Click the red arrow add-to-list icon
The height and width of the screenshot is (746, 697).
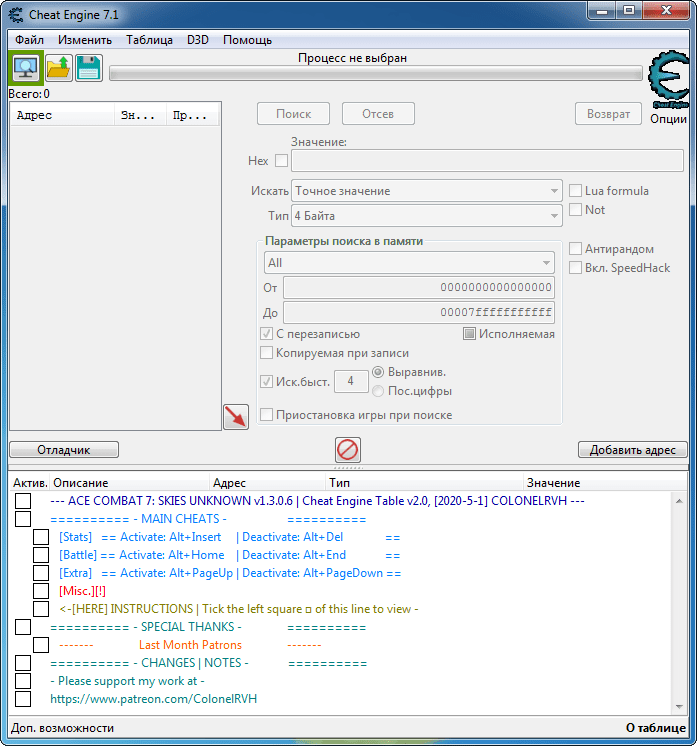[x=236, y=417]
